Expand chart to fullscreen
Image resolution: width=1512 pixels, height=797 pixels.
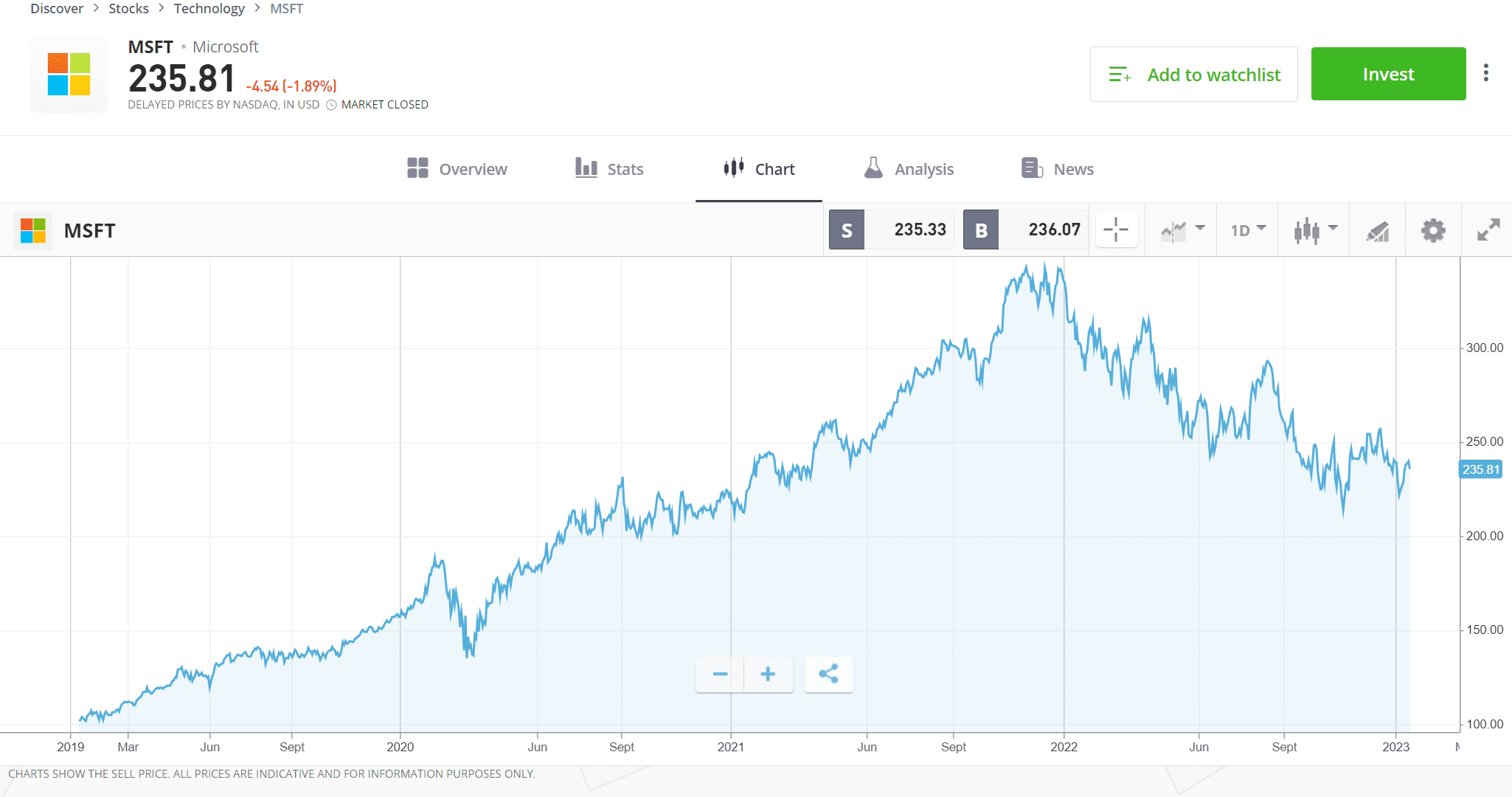pyautogui.click(x=1488, y=230)
